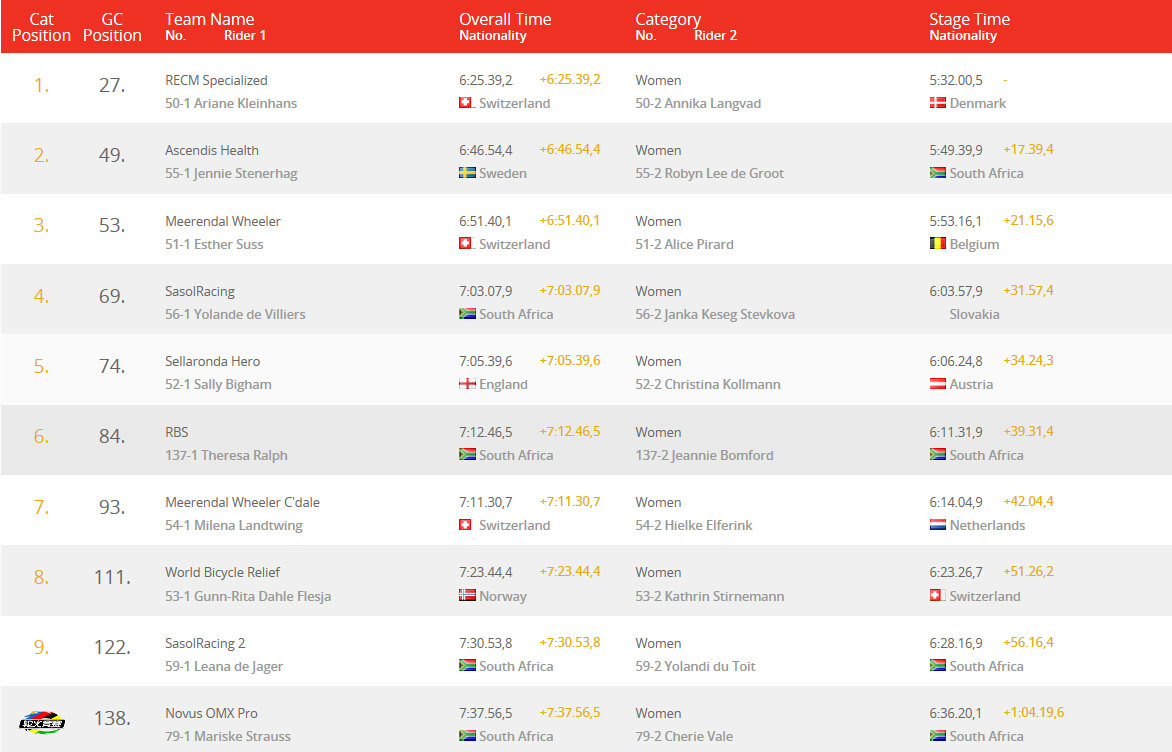The image size is (1172, 752).
Task: Click South Africa flag under overall time 7:03.07,9
Action: click(466, 313)
